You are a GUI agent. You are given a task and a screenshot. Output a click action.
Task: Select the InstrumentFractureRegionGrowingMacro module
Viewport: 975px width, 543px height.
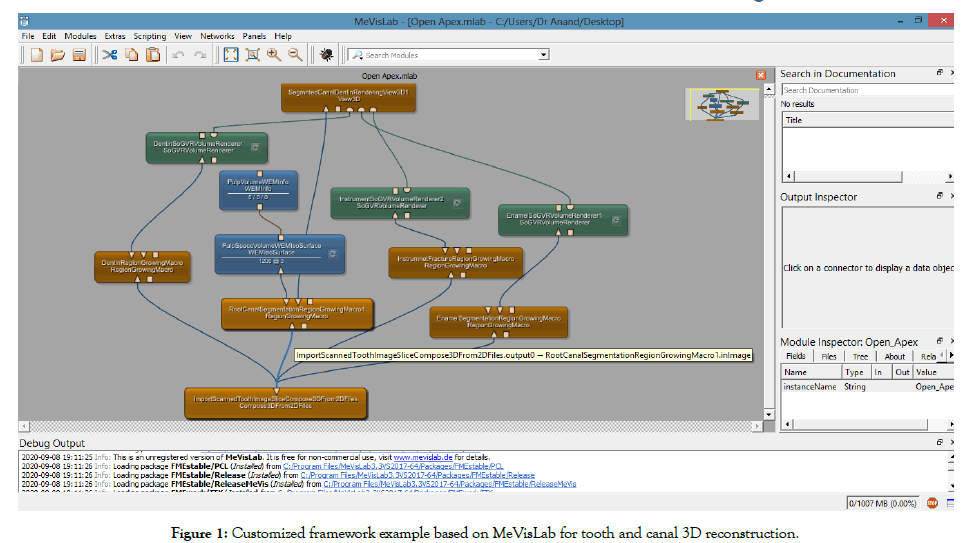pos(456,262)
